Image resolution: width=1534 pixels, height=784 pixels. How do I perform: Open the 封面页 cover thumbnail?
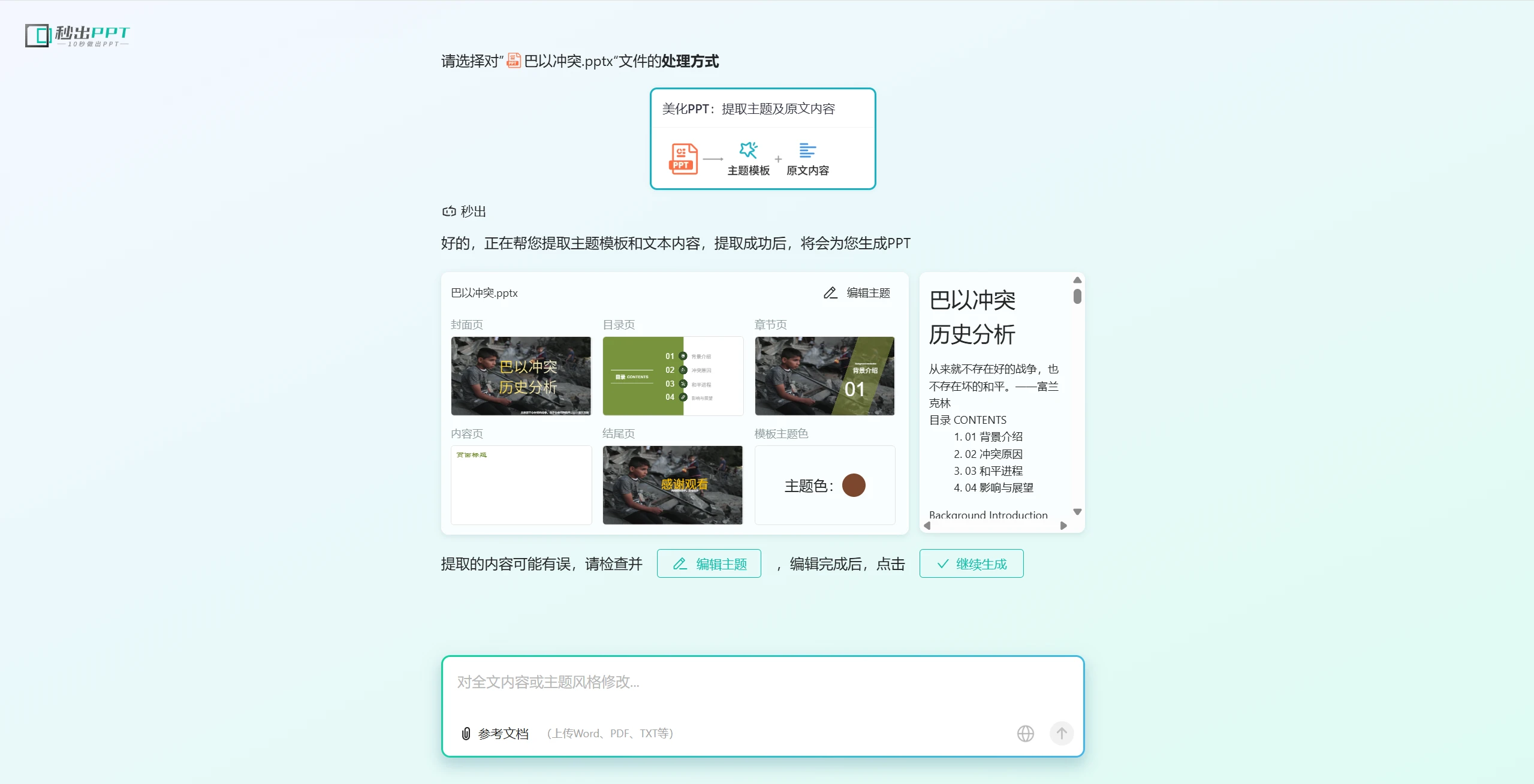(521, 376)
